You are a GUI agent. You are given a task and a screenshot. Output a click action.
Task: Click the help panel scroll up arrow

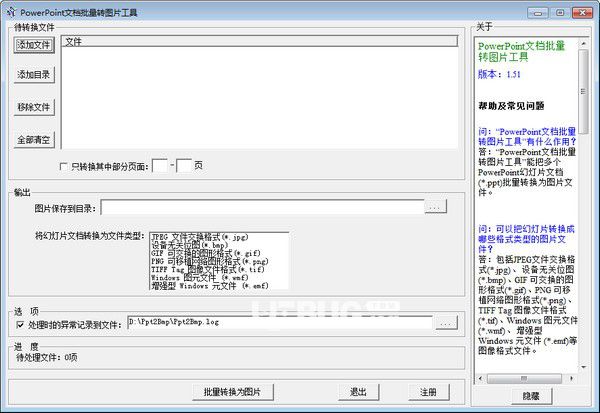[583, 44]
